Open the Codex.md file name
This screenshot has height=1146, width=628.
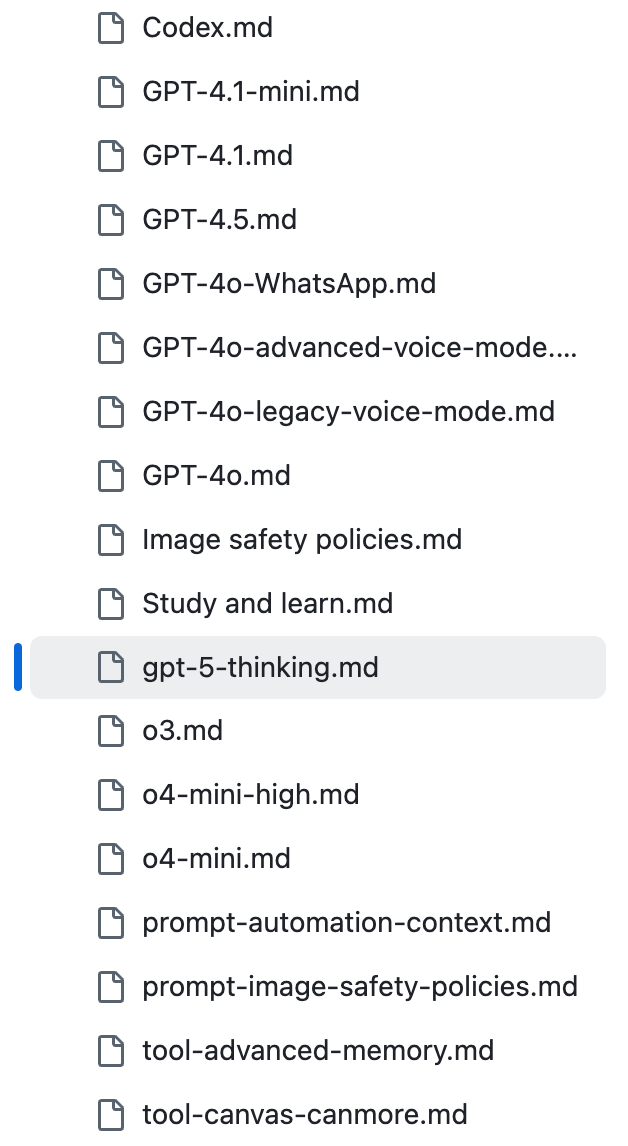pos(208,28)
